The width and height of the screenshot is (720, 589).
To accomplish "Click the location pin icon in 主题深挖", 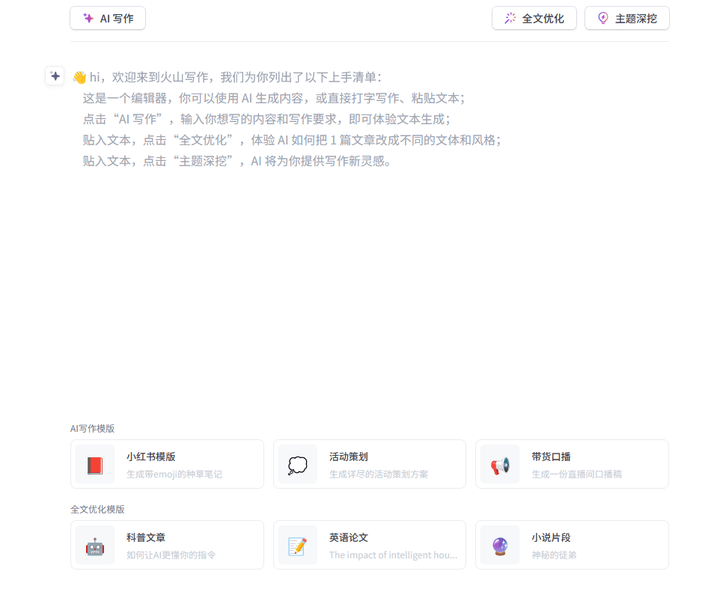I will 603,18.
